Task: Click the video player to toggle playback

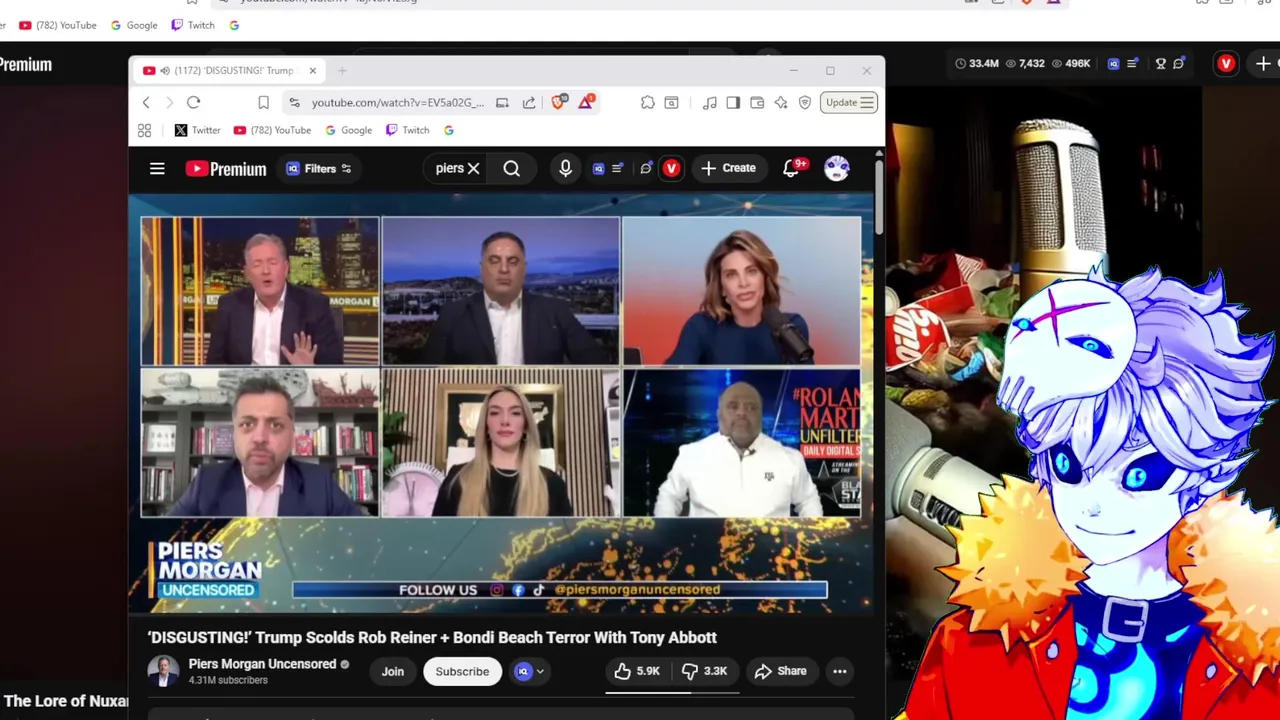Action: (500, 404)
